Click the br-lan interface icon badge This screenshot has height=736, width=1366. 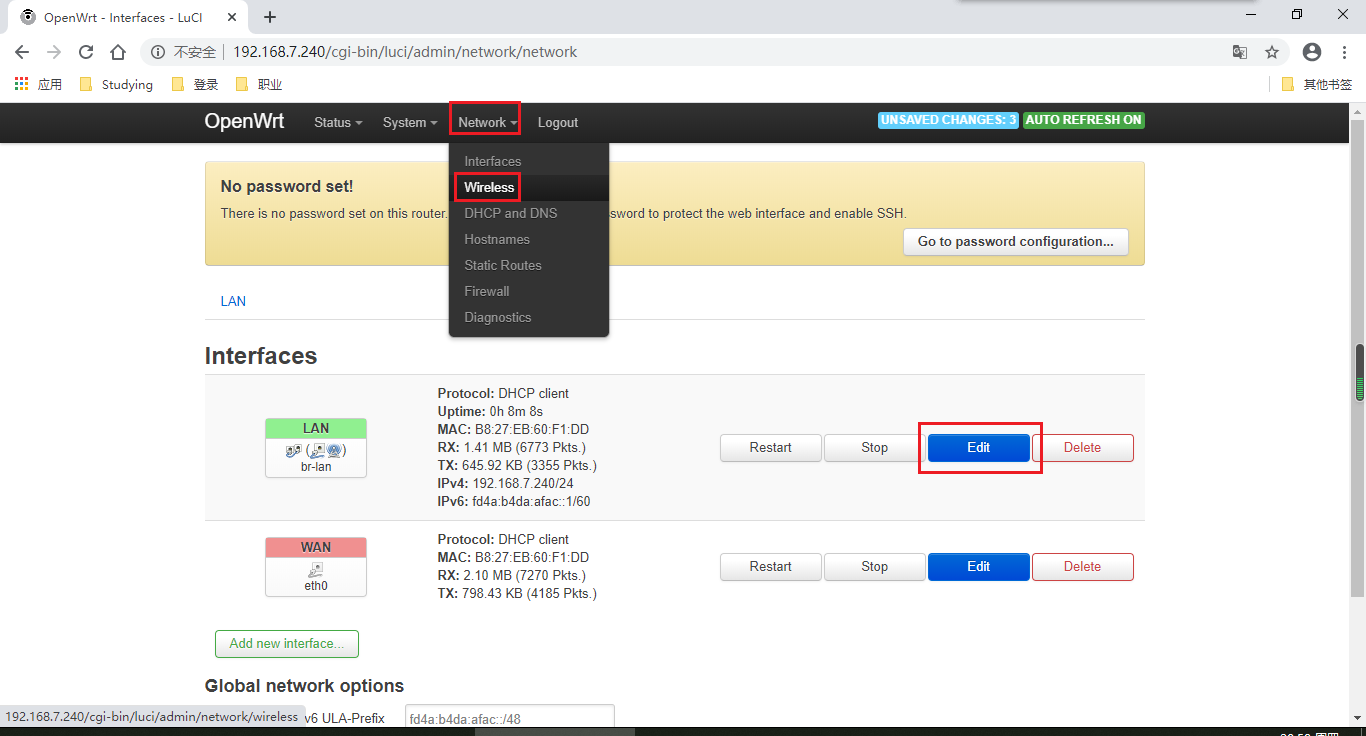pos(316,451)
